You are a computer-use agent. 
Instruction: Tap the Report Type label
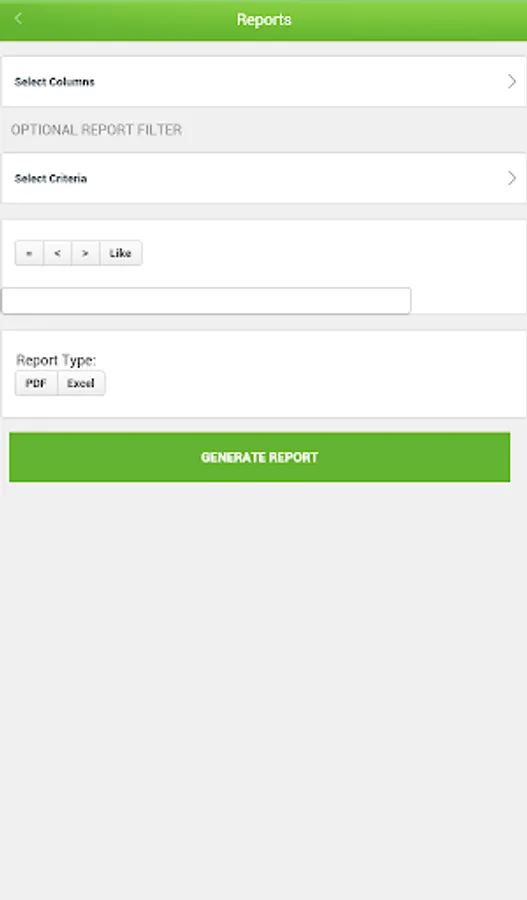click(x=56, y=360)
